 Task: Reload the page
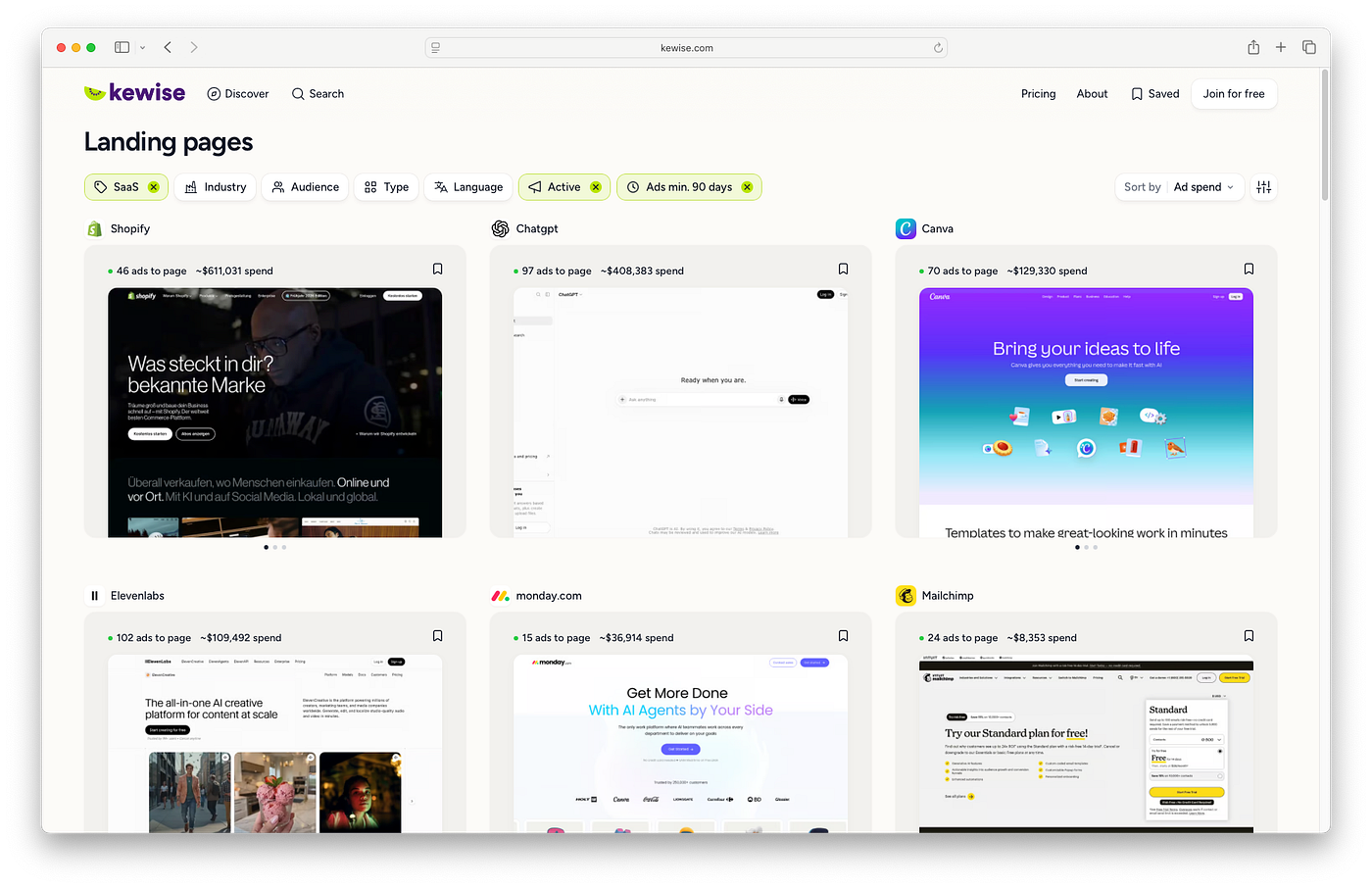click(x=938, y=47)
